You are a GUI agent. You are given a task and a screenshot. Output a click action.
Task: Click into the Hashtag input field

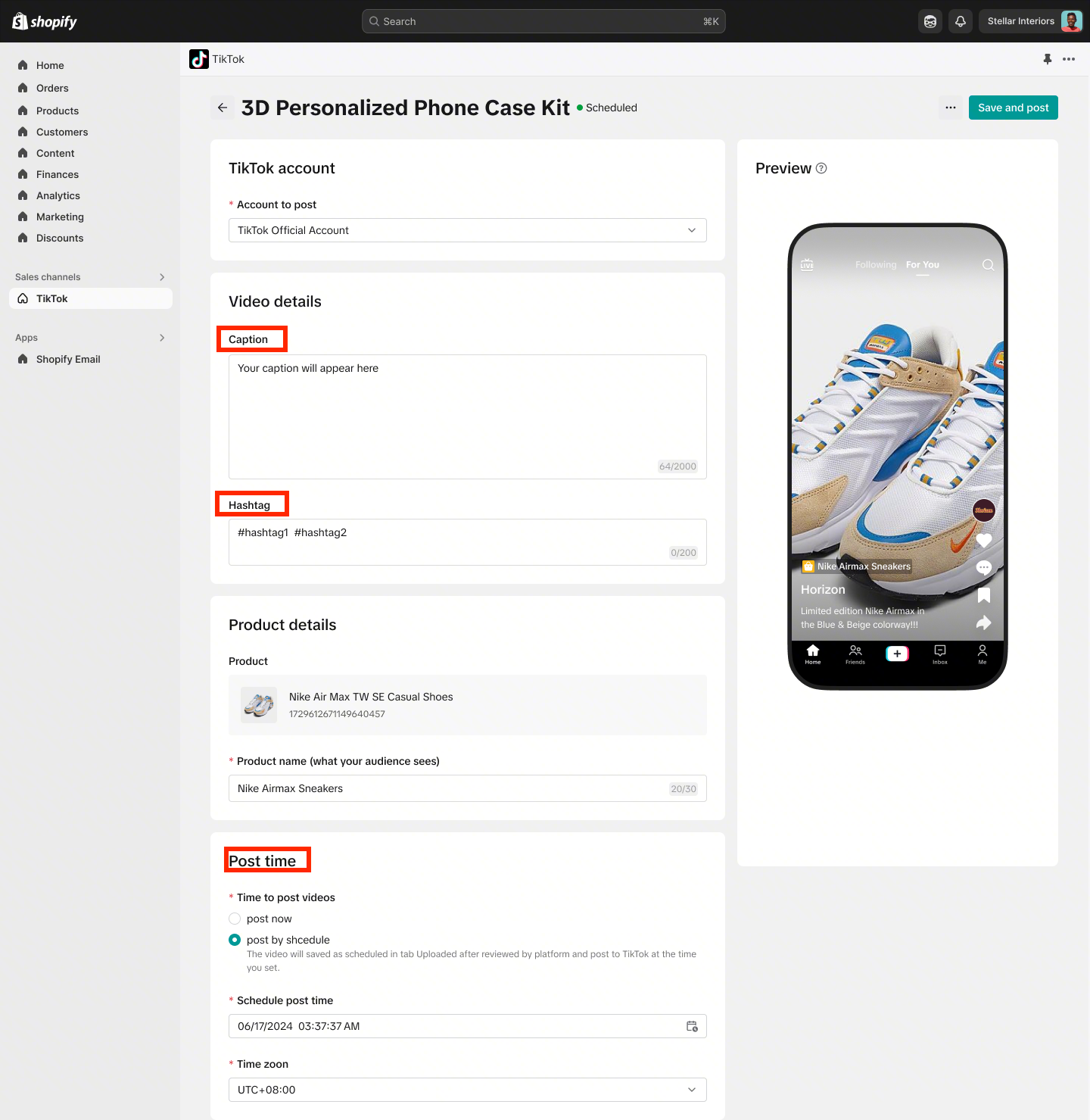tap(468, 542)
